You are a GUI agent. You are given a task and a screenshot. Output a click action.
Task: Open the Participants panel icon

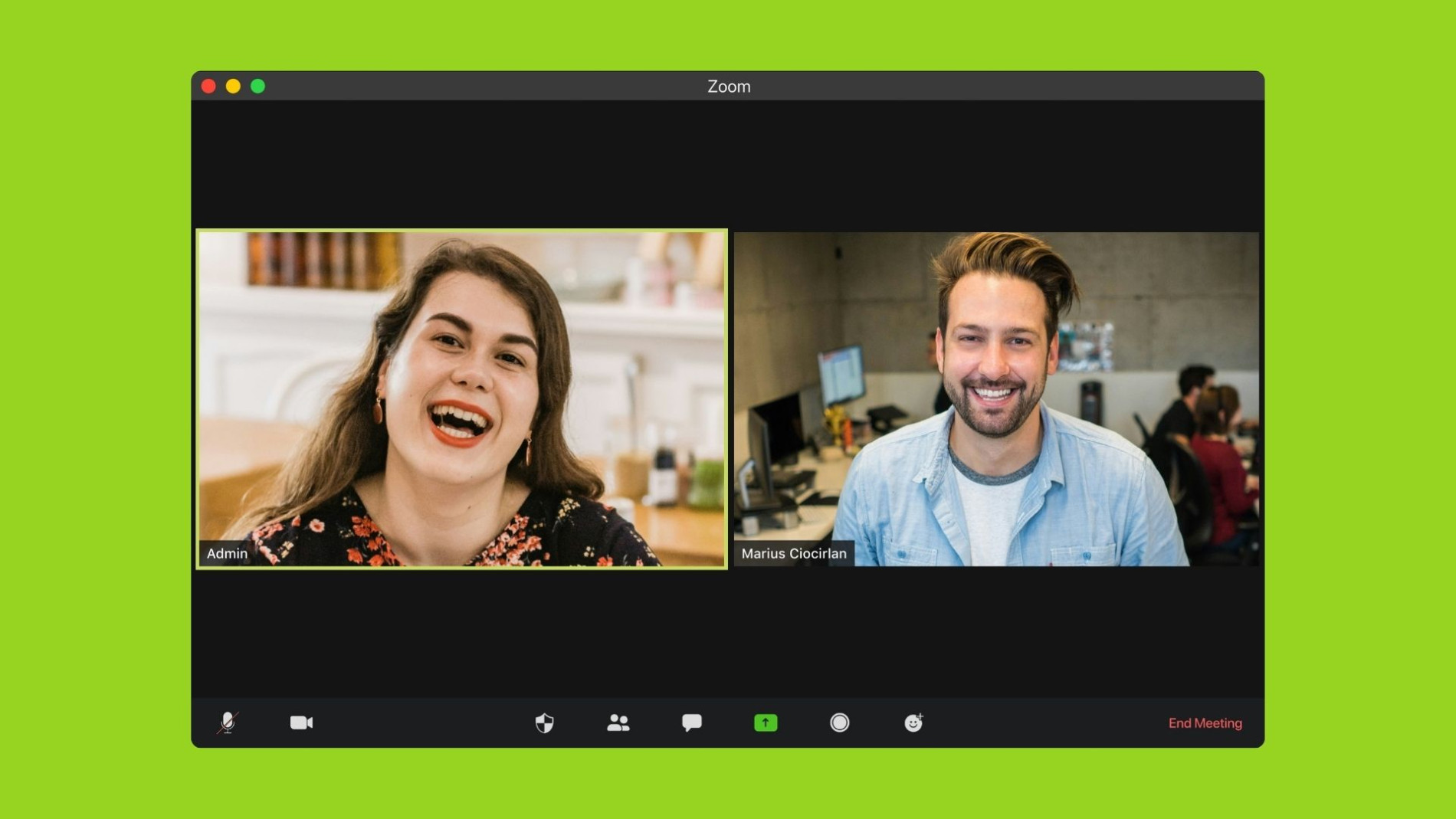pyautogui.click(x=618, y=722)
